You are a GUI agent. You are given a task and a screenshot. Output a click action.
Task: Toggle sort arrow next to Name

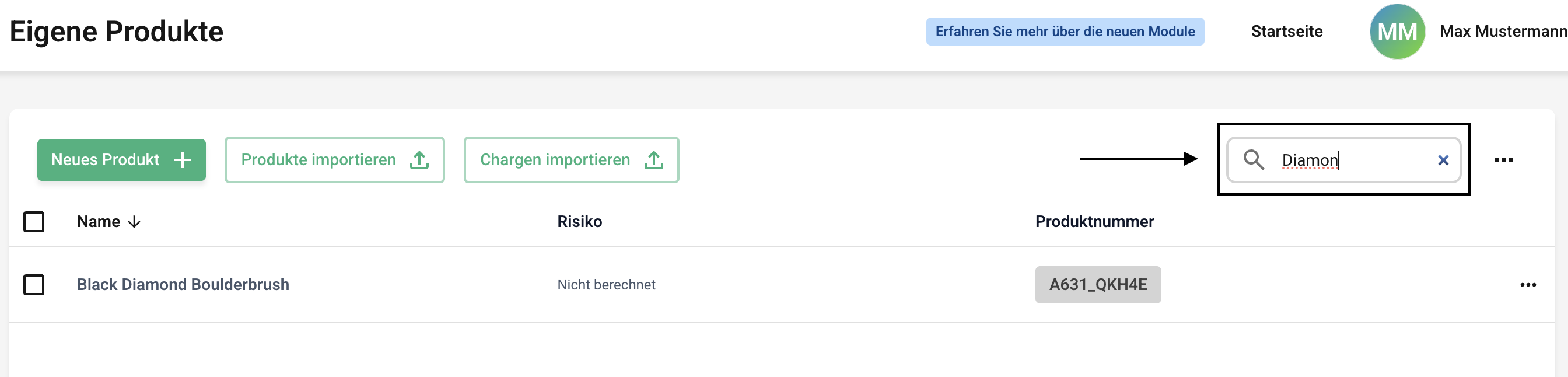pyautogui.click(x=135, y=222)
